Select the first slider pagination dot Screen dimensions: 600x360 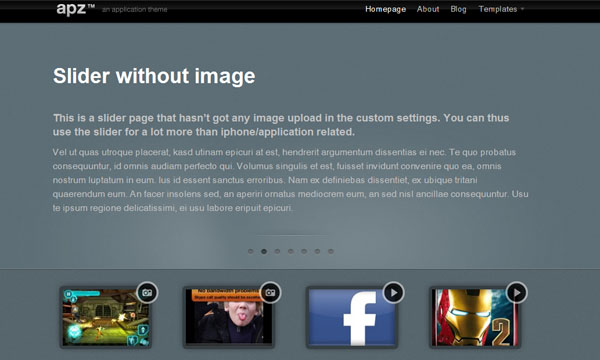251,251
